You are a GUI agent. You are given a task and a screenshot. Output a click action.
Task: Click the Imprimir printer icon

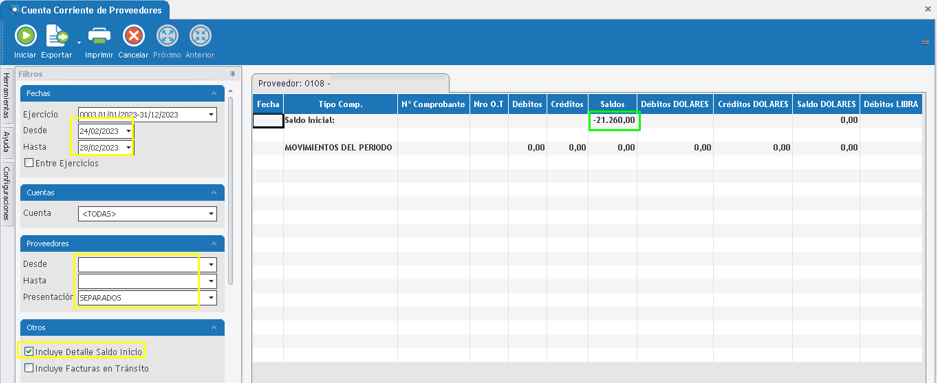click(99, 36)
